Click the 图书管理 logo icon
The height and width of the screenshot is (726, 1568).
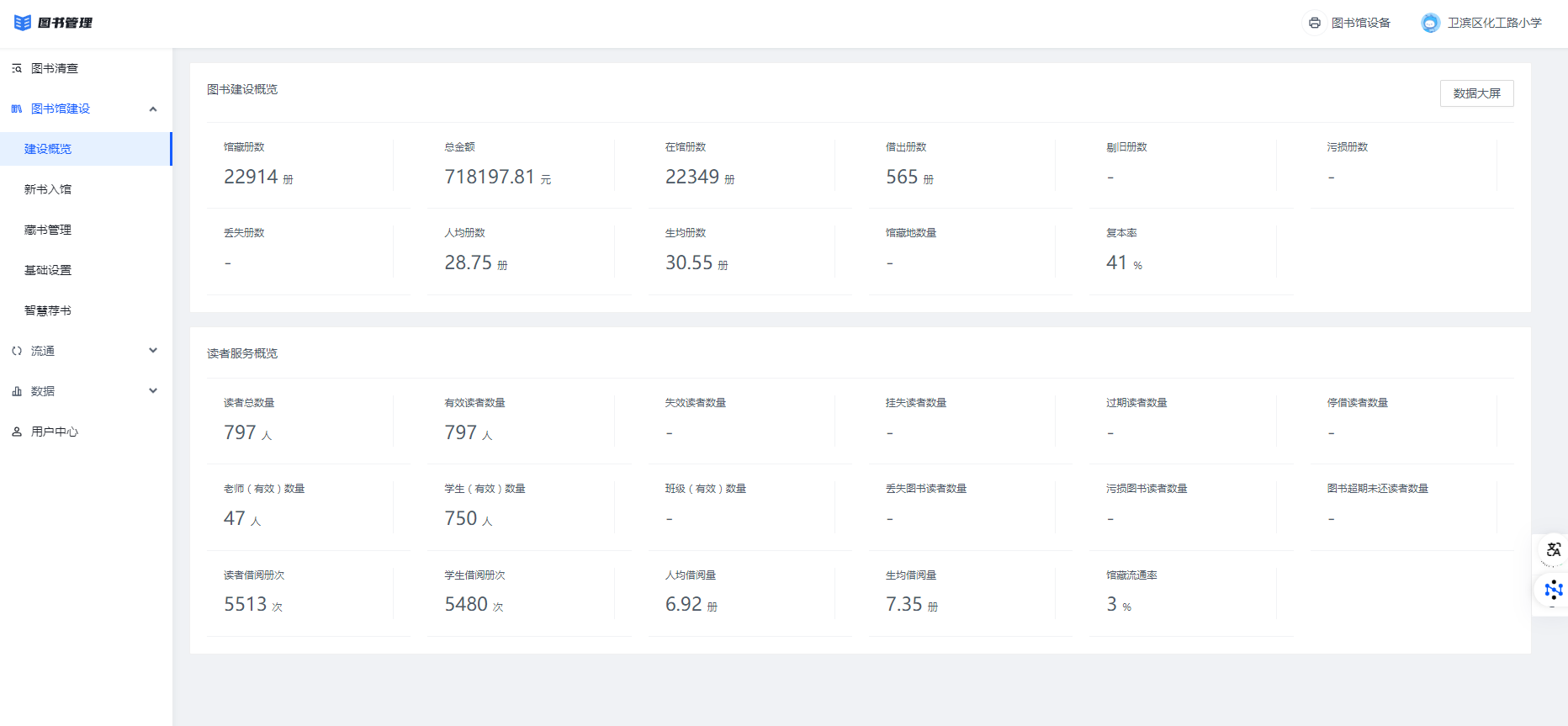[x=23, y=23]
